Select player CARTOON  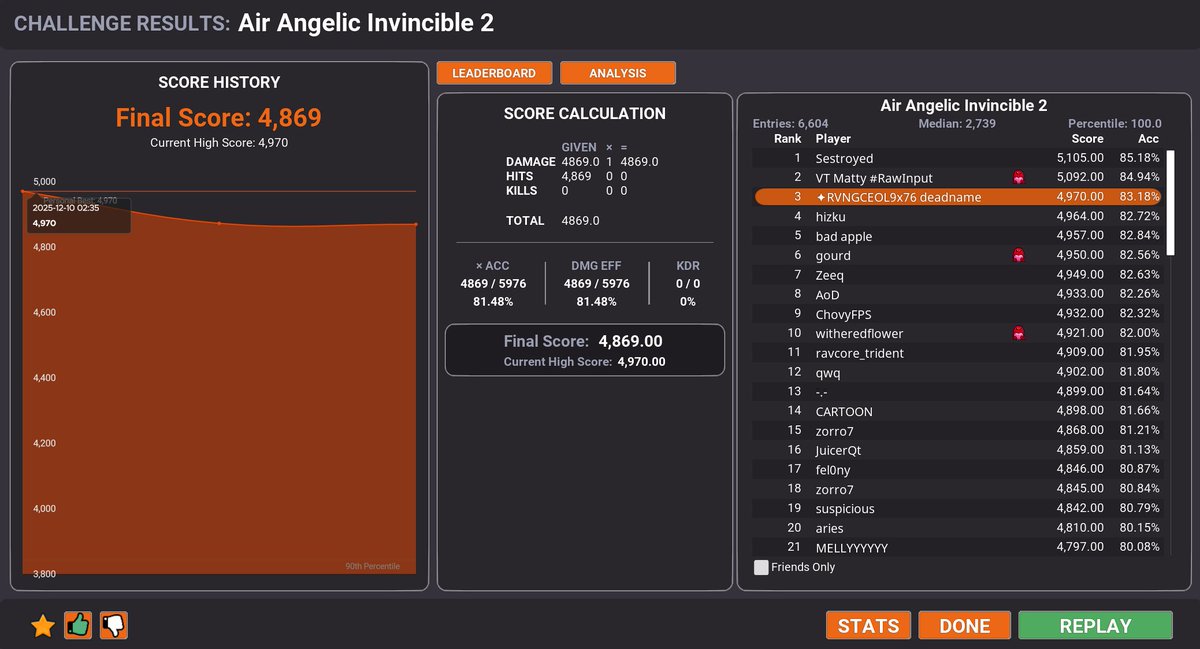click(959, 411)
